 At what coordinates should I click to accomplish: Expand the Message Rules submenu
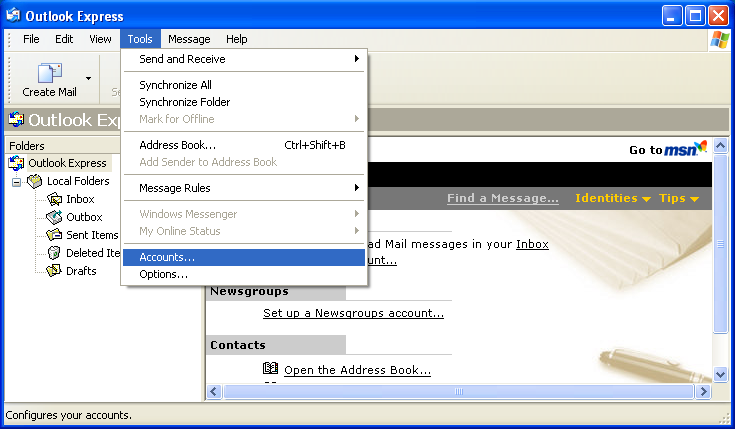[244, 188]
